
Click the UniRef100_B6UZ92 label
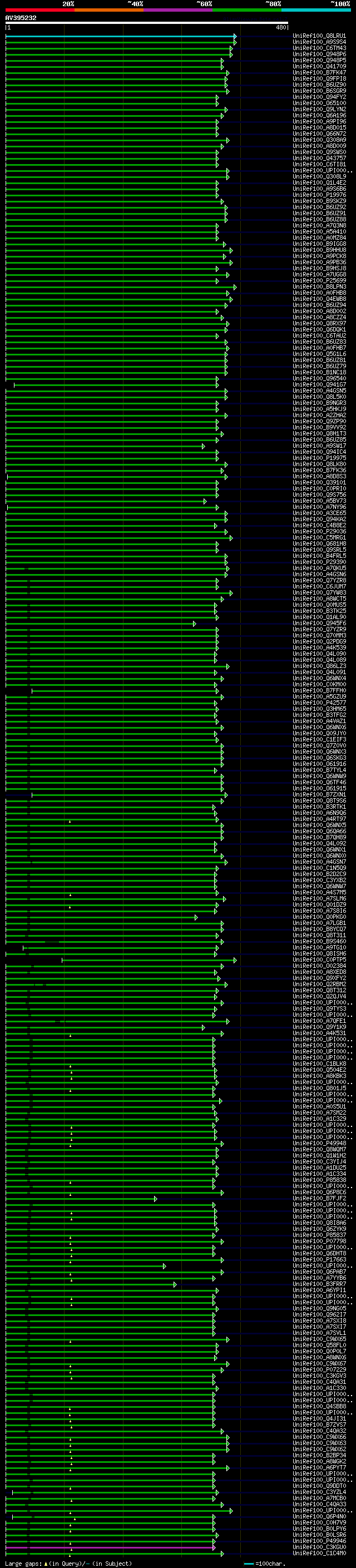(319, 207)
